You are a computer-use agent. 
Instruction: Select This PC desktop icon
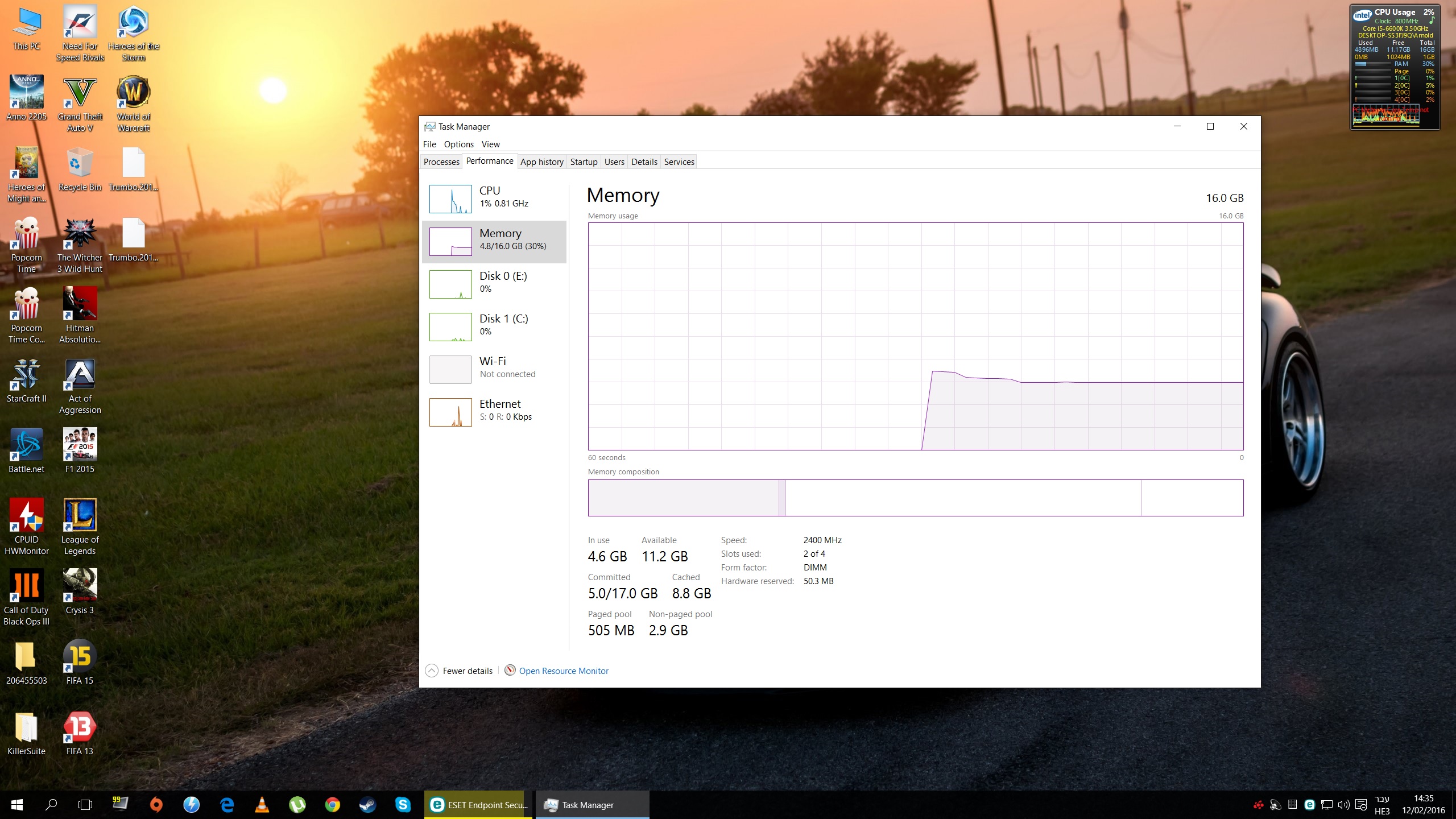(x=27, y=30)
